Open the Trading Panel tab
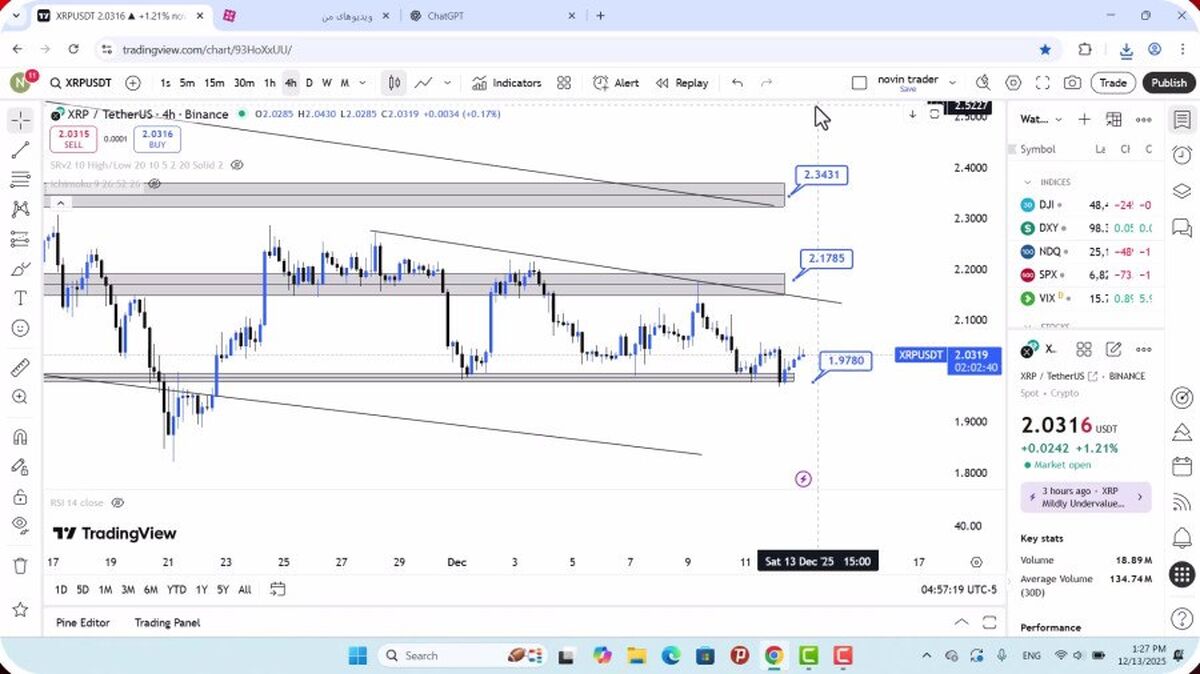The image size is (1200, 674). (167, 622)
